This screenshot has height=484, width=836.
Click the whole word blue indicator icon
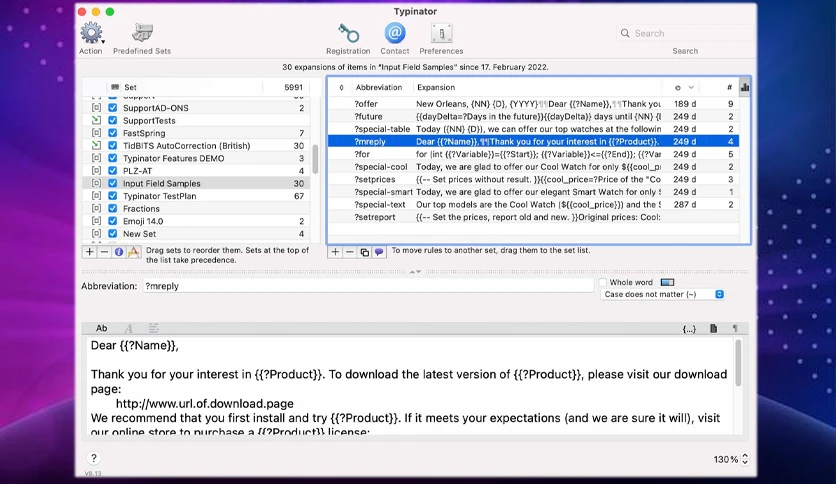[x=667, y=282]
